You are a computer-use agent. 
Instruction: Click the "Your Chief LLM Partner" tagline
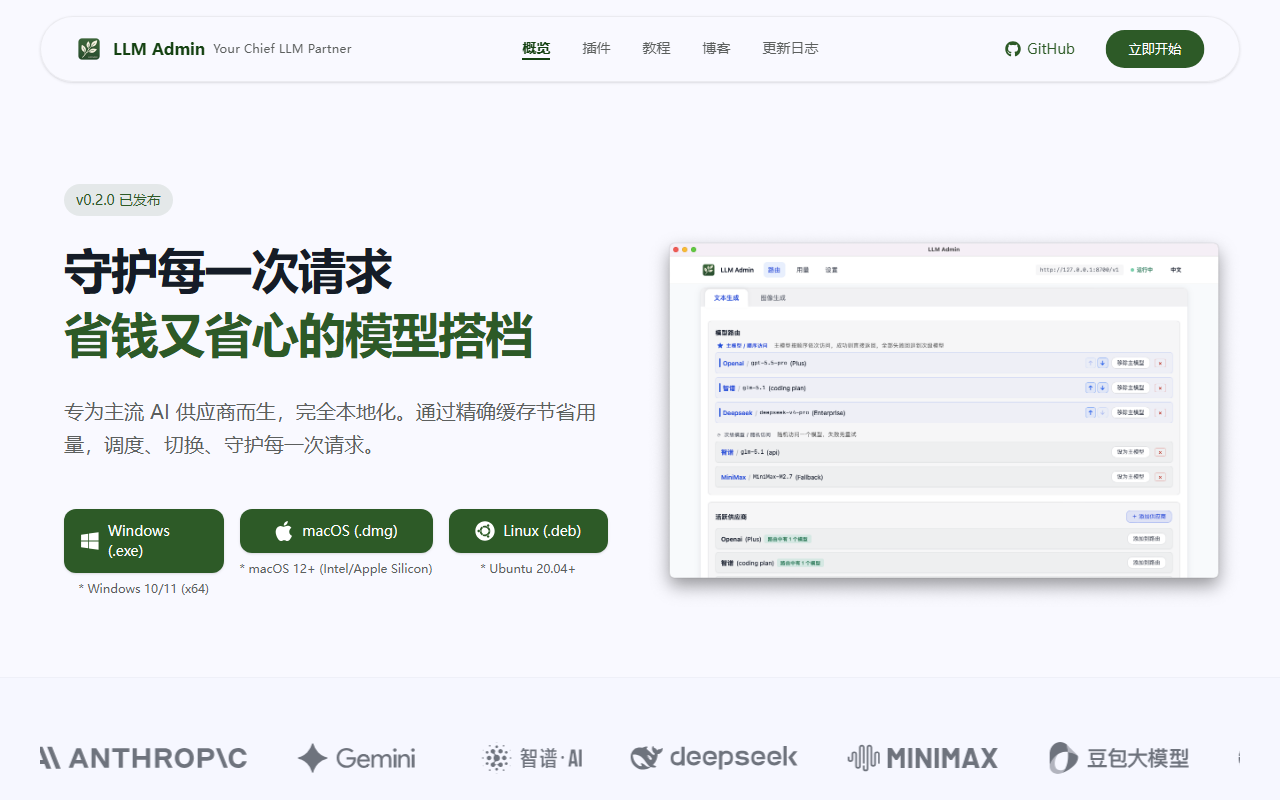(x=282, y=49)
